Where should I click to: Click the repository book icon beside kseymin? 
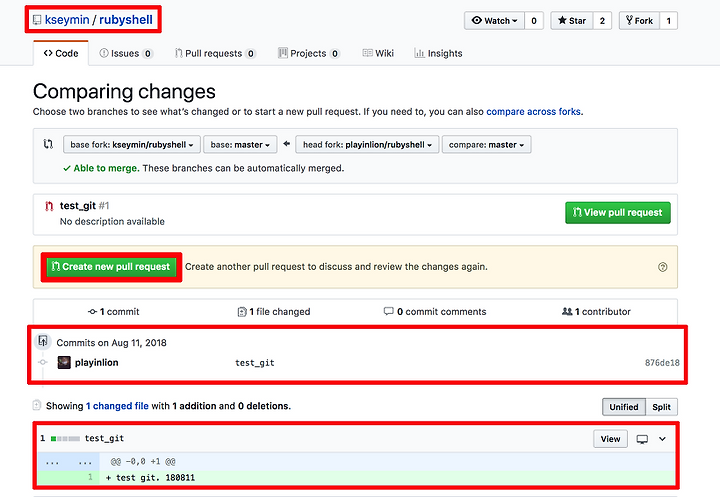point(37,20)
